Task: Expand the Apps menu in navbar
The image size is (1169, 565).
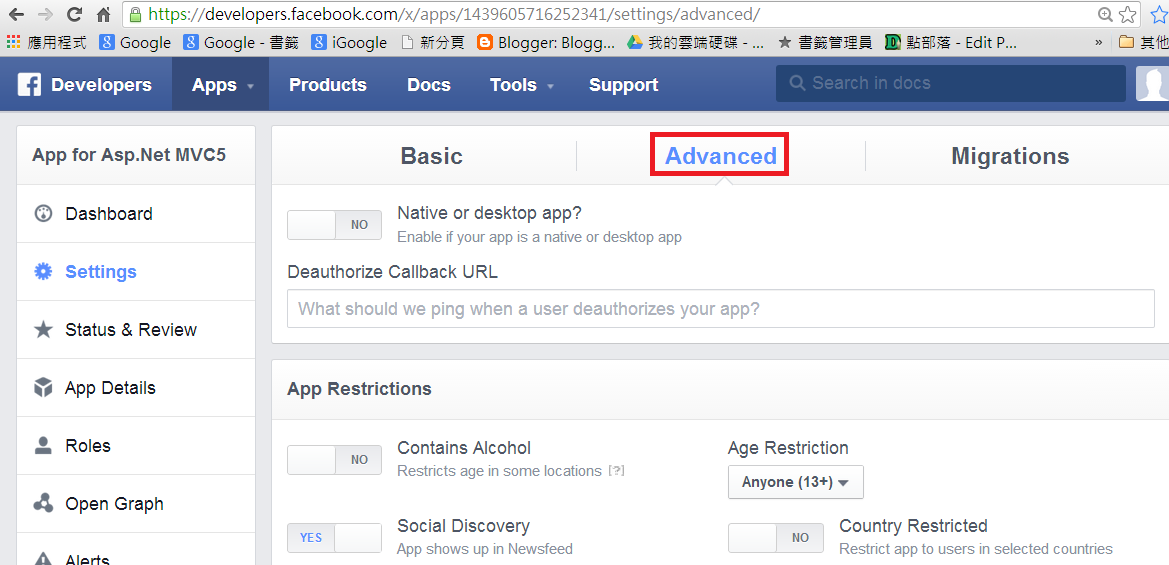Action: (221, 85)
